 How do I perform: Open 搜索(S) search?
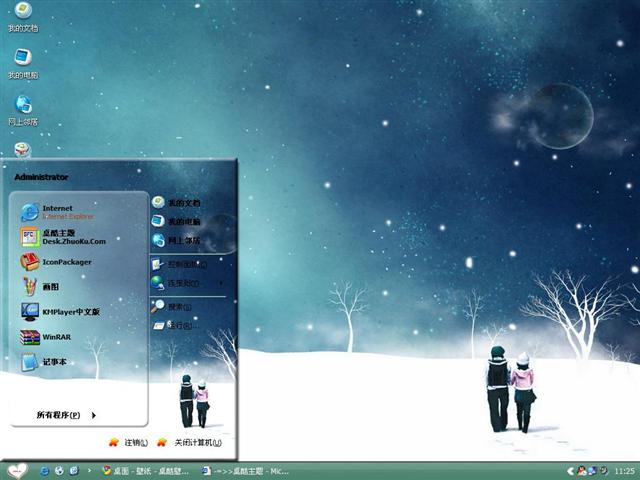(171, 306)
